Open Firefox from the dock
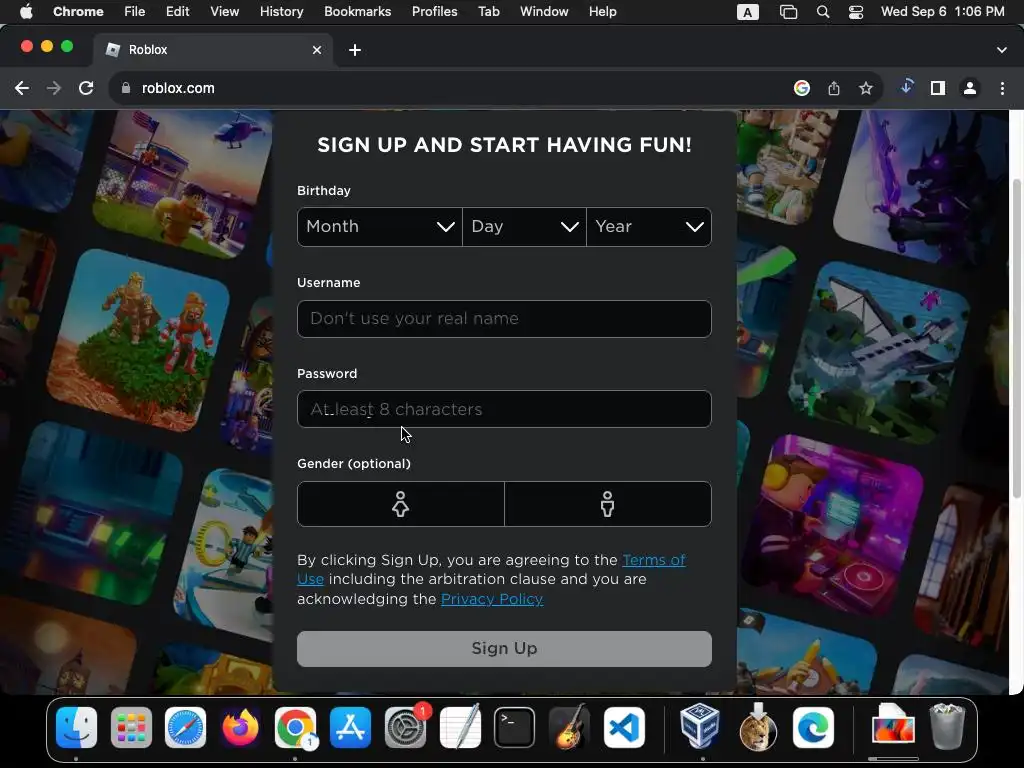Image resolution: width=1024 pixels, height=768 pixels. pyautogui.click(x=240, y=727)
